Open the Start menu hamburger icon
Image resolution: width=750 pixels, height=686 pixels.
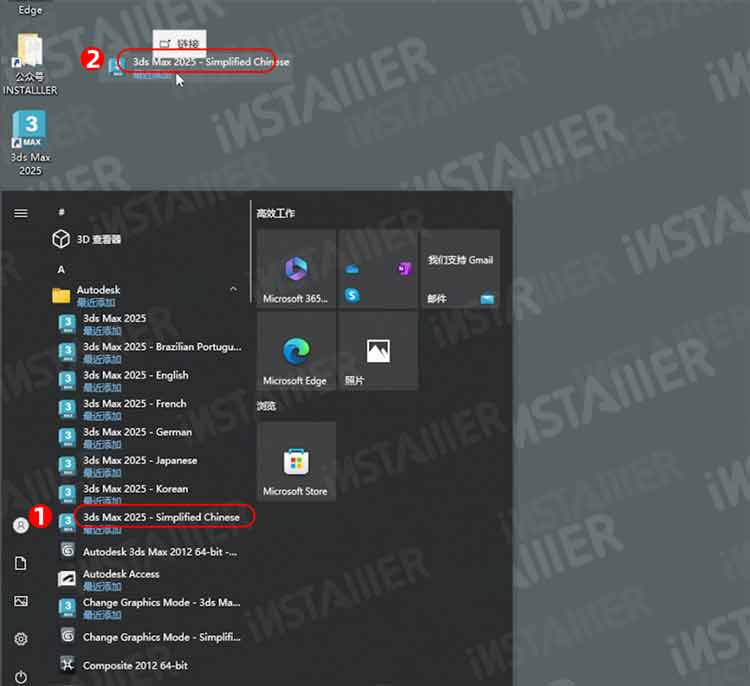[21, 213]
